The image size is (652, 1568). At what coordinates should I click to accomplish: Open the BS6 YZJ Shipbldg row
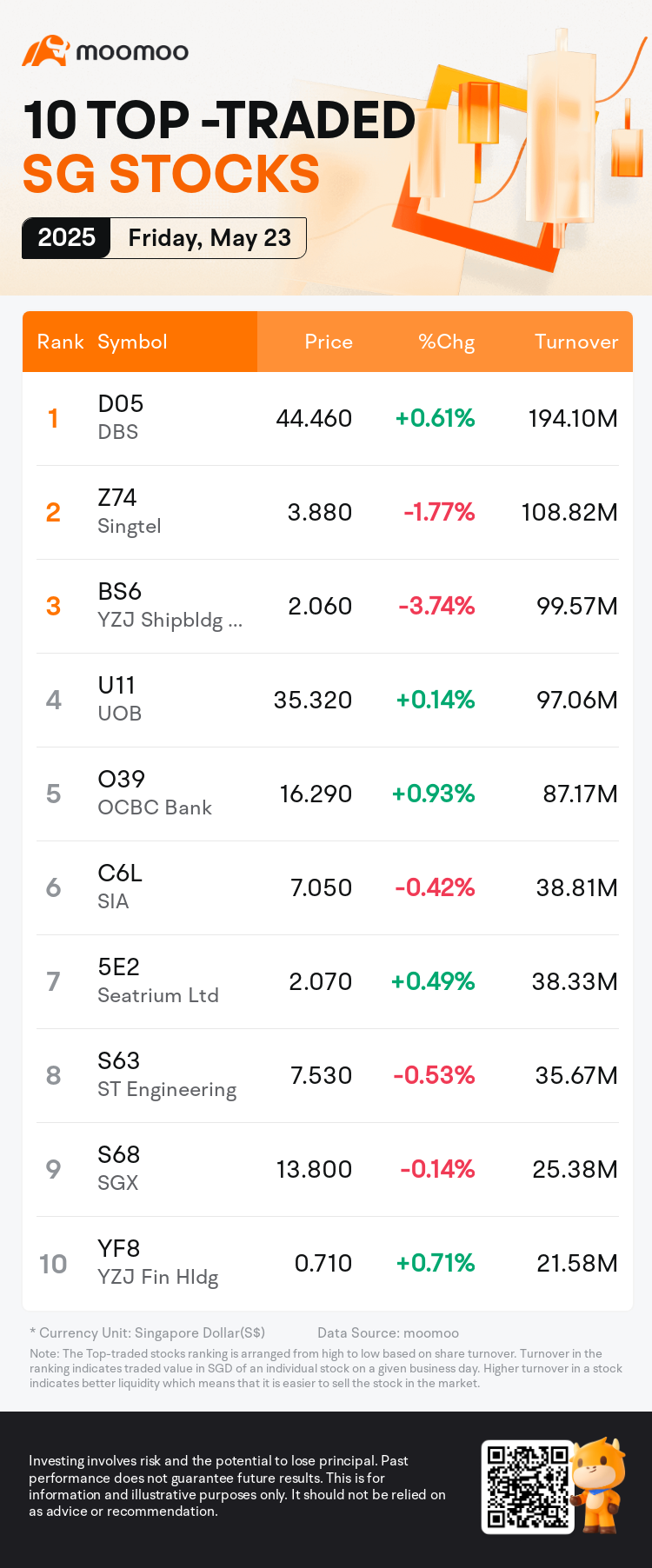[328, 607]
